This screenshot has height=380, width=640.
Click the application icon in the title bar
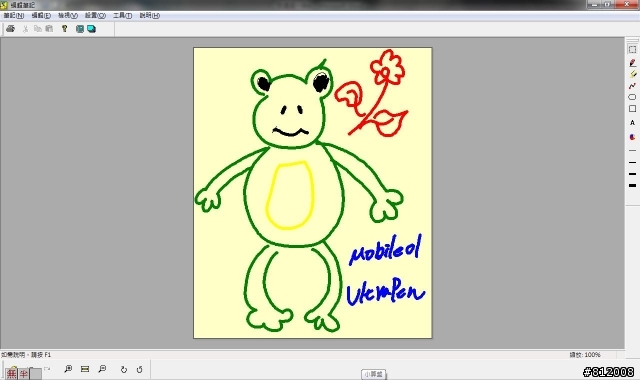(x=4, y=5)
